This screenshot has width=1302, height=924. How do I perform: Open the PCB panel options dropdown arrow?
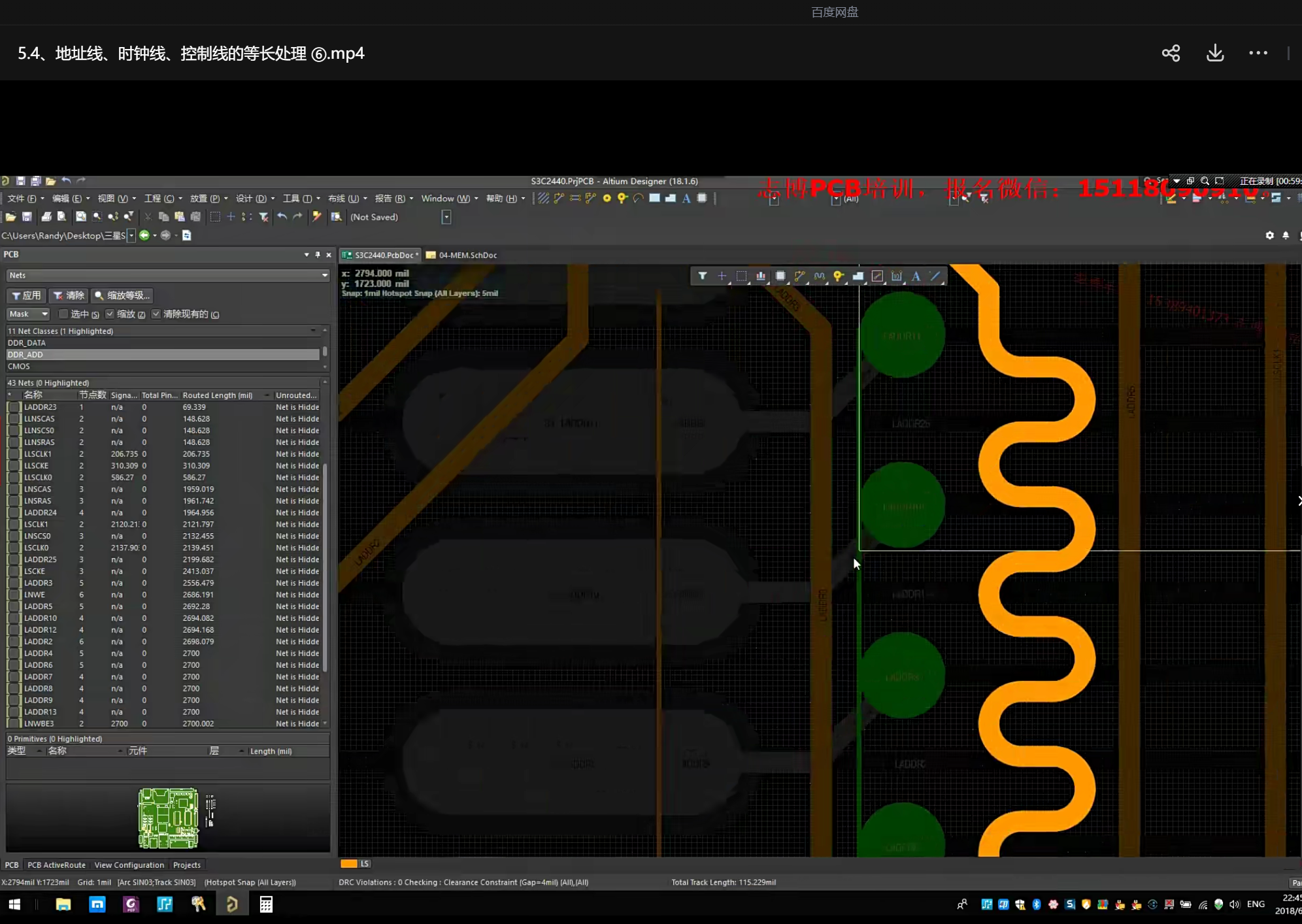(x=307, y=255)
